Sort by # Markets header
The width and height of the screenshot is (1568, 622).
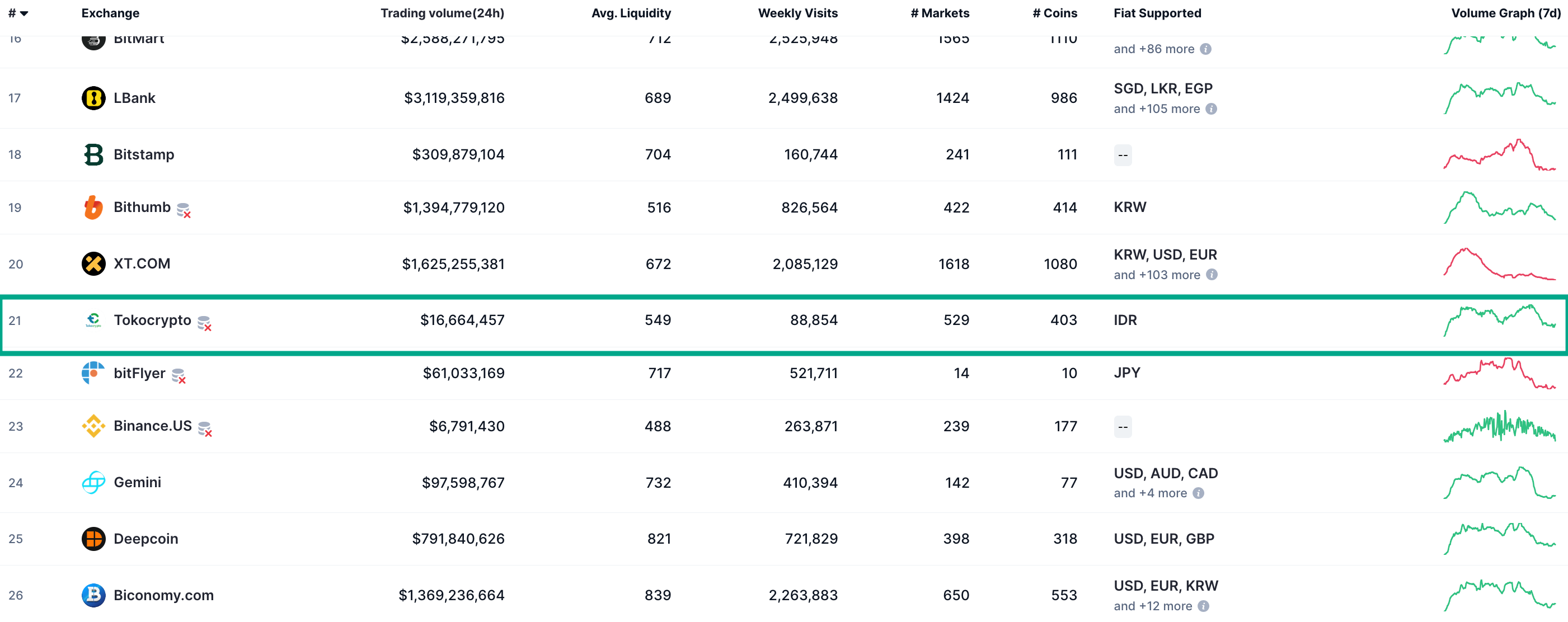coord(940,13)
